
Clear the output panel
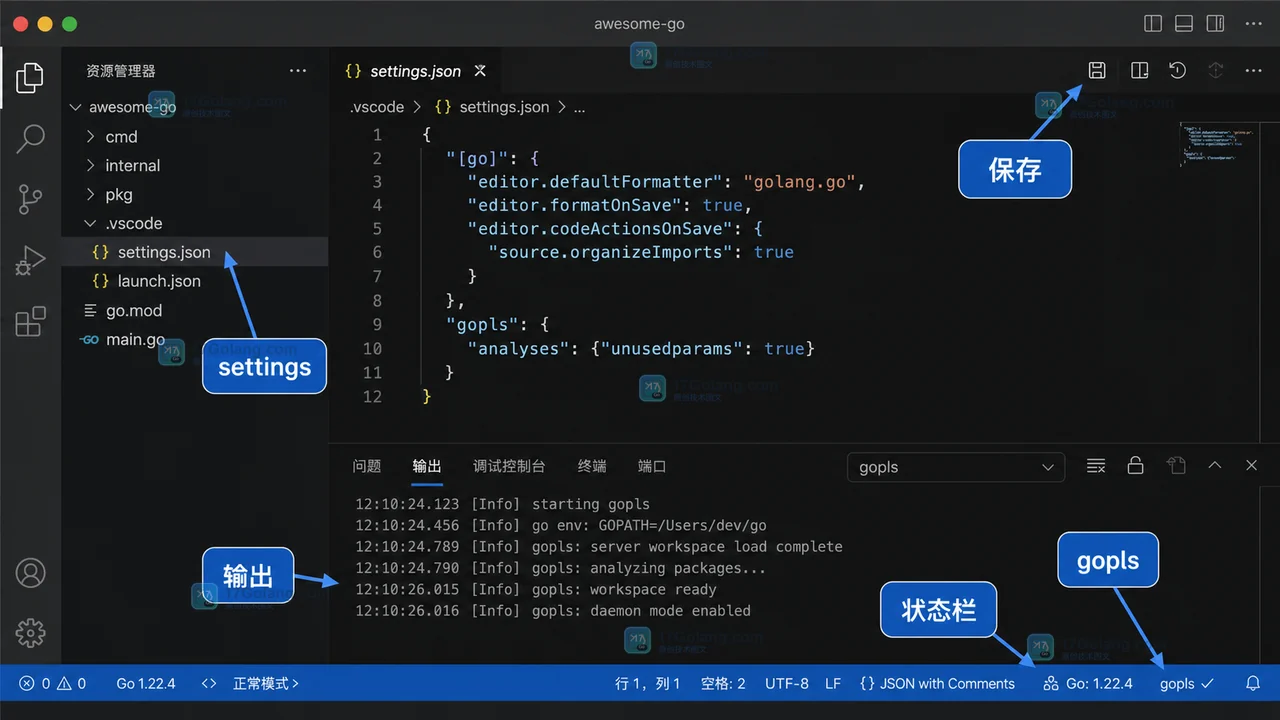pos(1096,466)
